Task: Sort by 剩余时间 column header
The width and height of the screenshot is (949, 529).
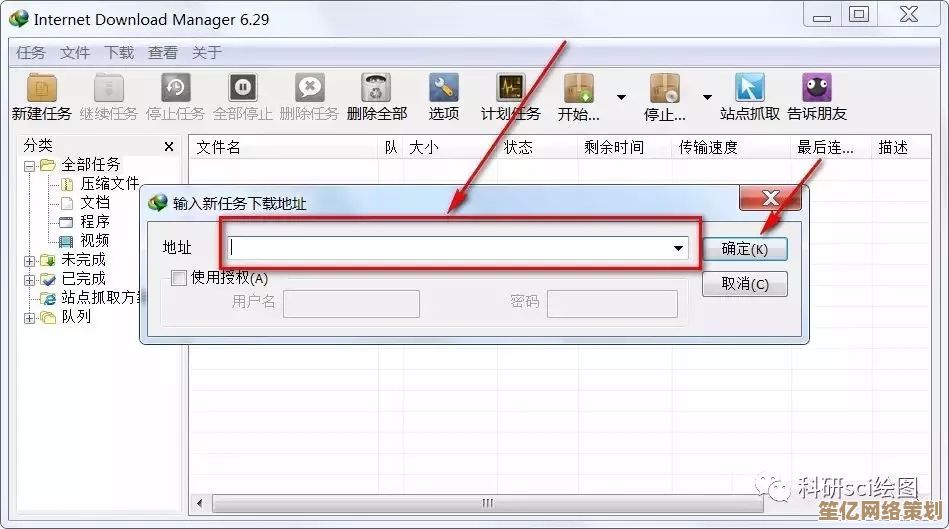Action: click(x=625, y=147)
